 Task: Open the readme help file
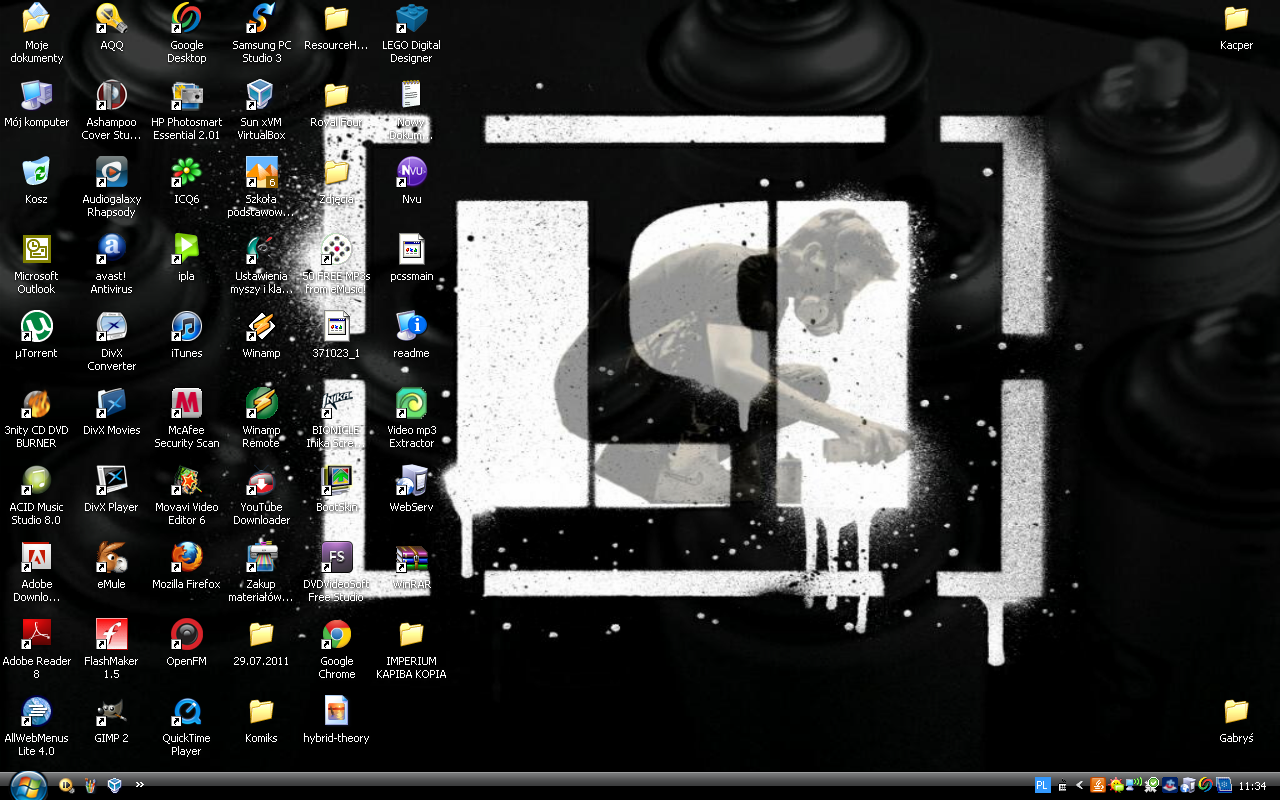[x=411, y=335]
